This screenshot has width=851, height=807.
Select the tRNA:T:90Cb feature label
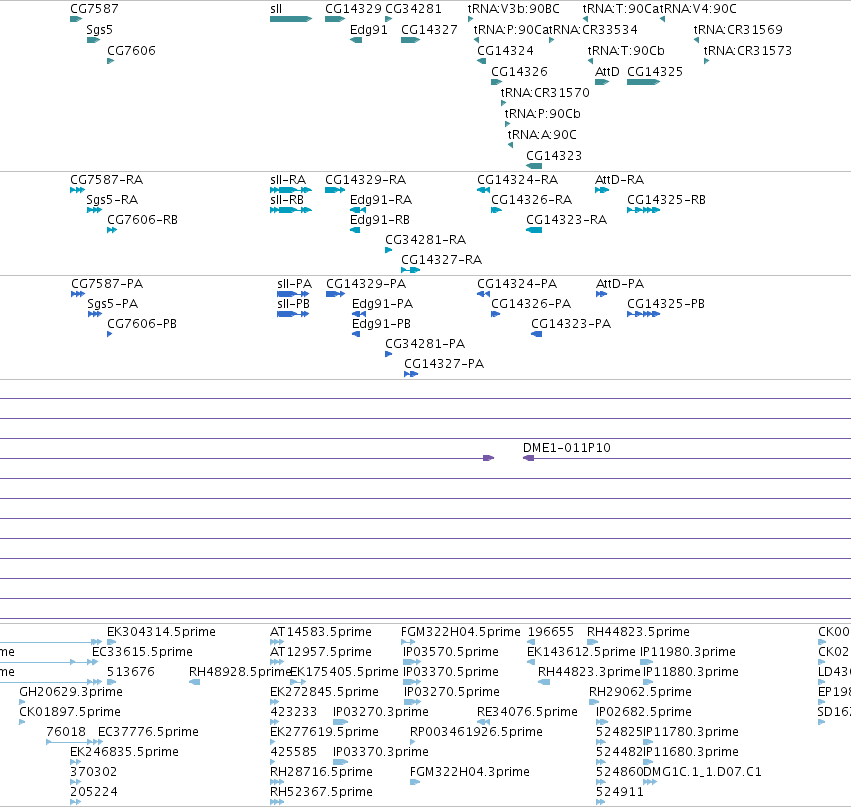(626, 50)
